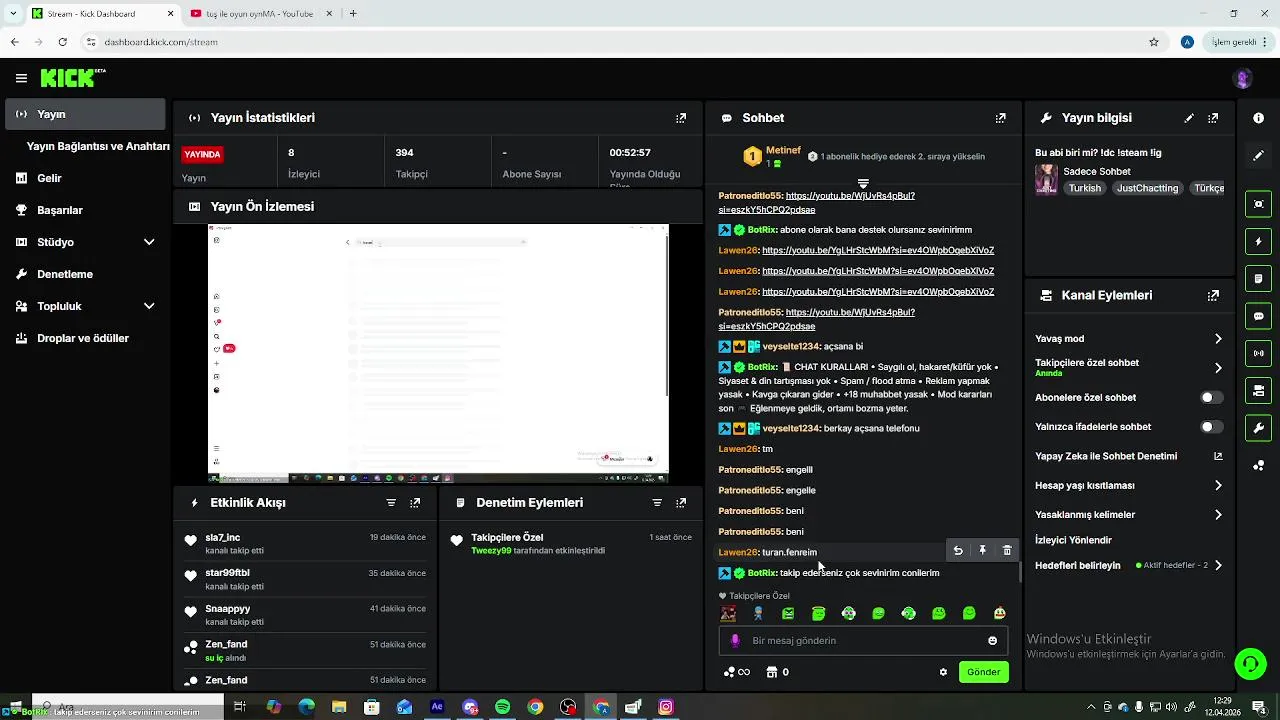1280x720 pixels.
Task: Pop out the Kanal Eylemleri panel
Action: tap(1213, 296)
